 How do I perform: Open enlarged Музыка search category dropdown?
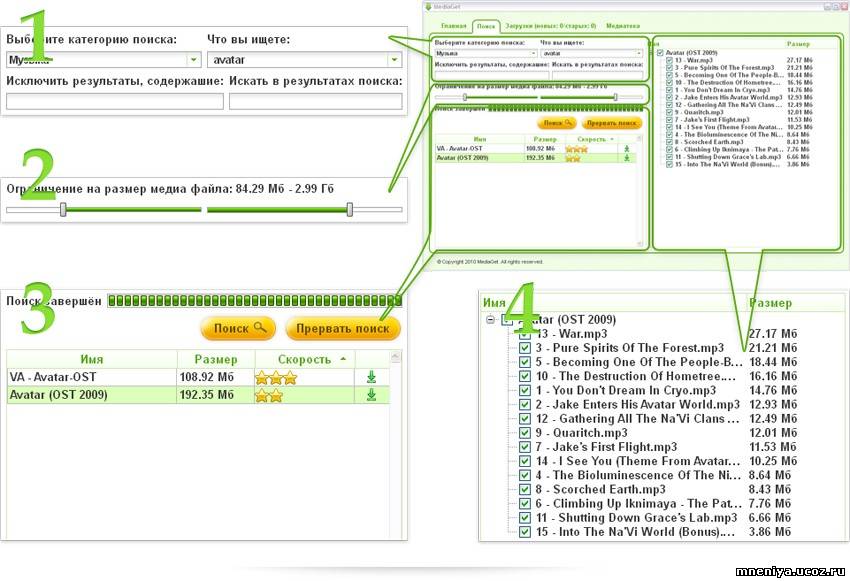[x=194, y=60]
